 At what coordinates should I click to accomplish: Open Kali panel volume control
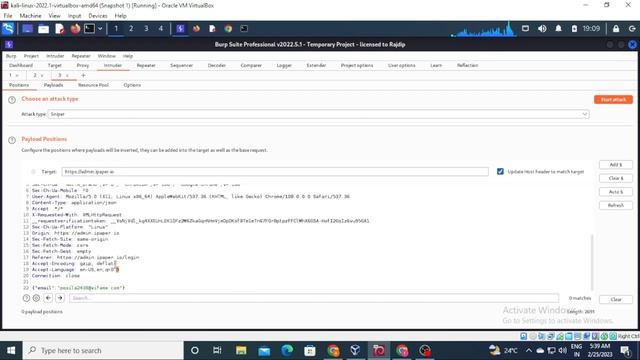[x=542, y=29]
